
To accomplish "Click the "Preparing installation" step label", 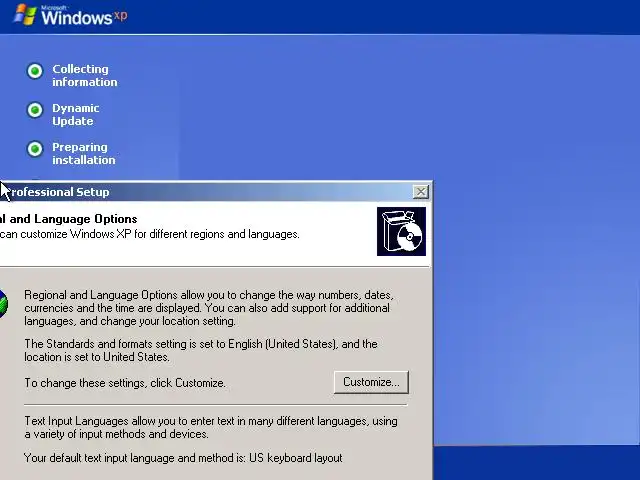I will pos(84,153).
